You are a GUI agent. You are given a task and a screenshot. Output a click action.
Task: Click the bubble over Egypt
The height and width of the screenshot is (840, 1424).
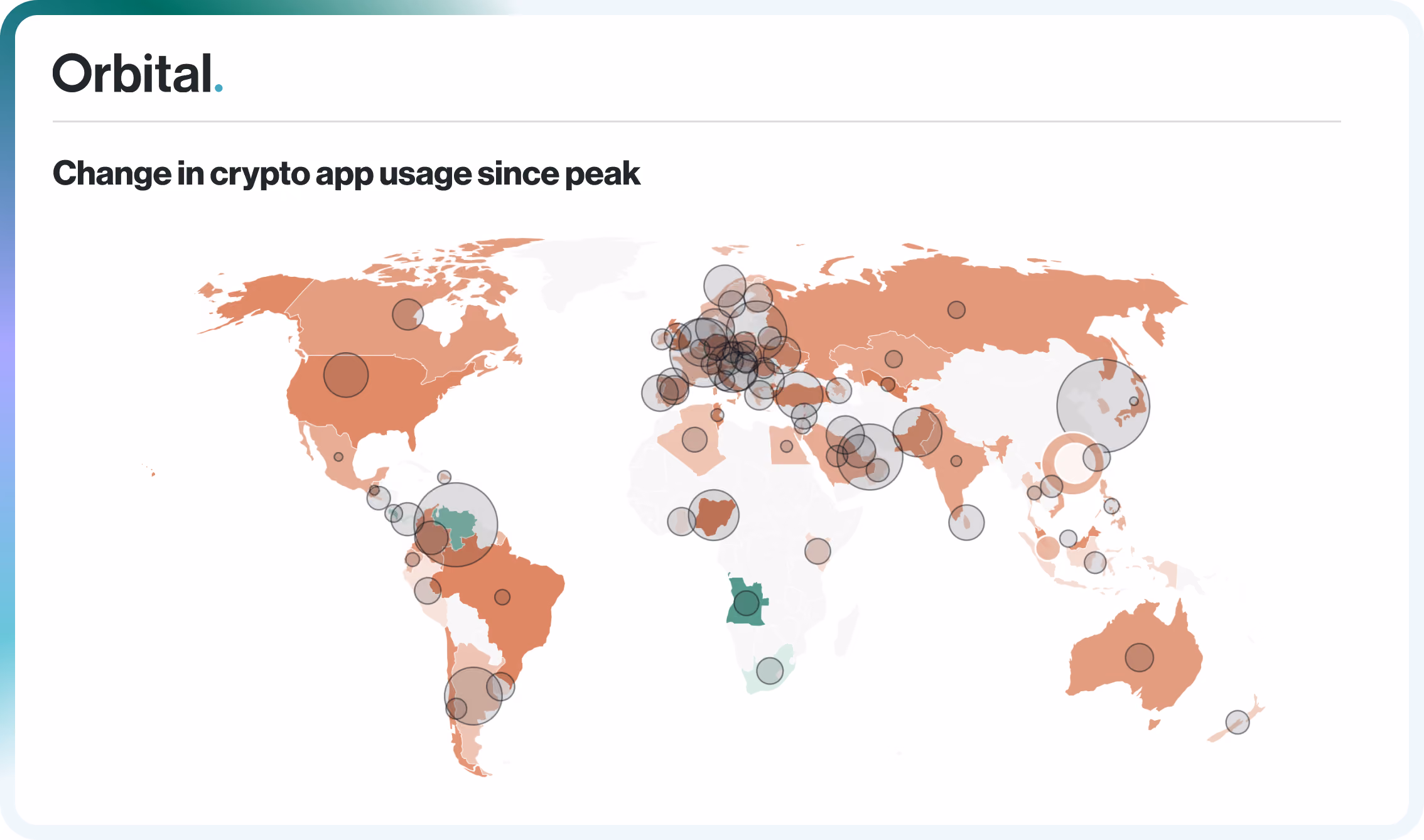(x=787, y=446)
